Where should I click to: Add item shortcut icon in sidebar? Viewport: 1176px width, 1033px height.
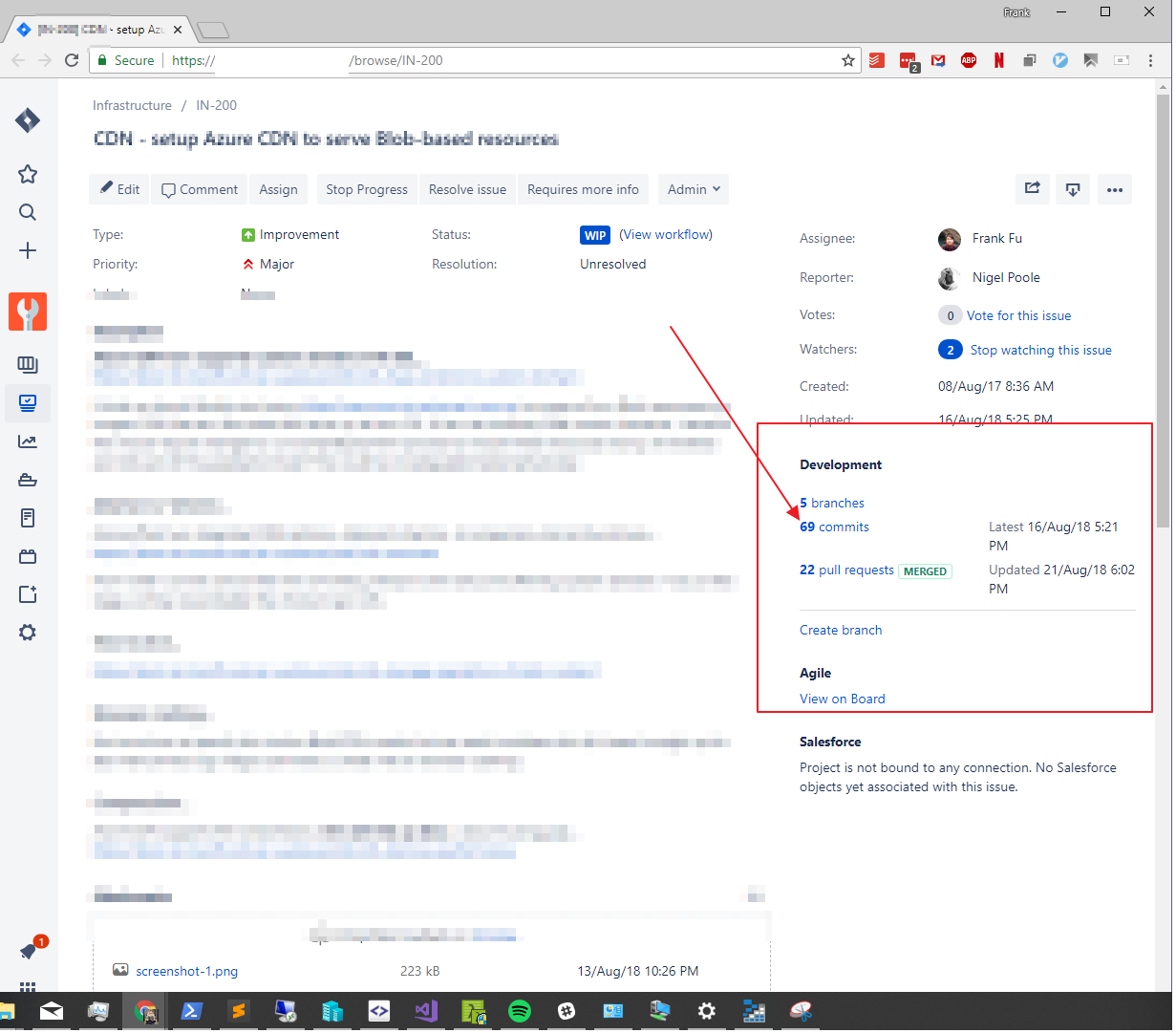click(x=28, y=594)
